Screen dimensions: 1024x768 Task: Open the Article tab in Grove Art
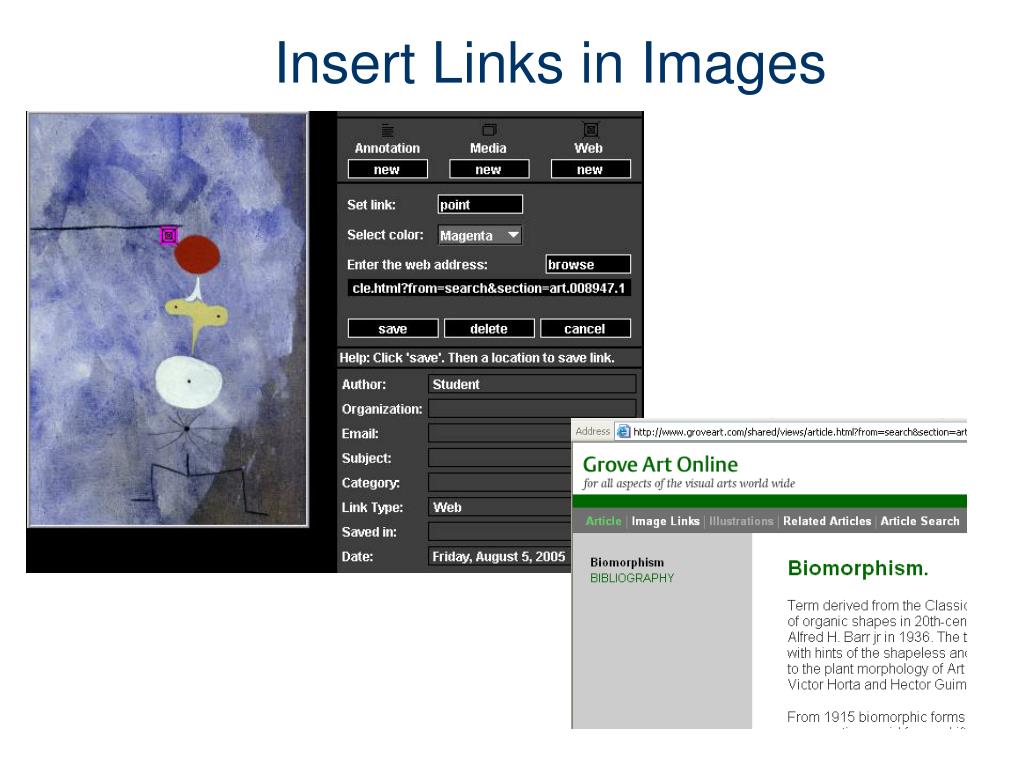click(x=603, y=521)
